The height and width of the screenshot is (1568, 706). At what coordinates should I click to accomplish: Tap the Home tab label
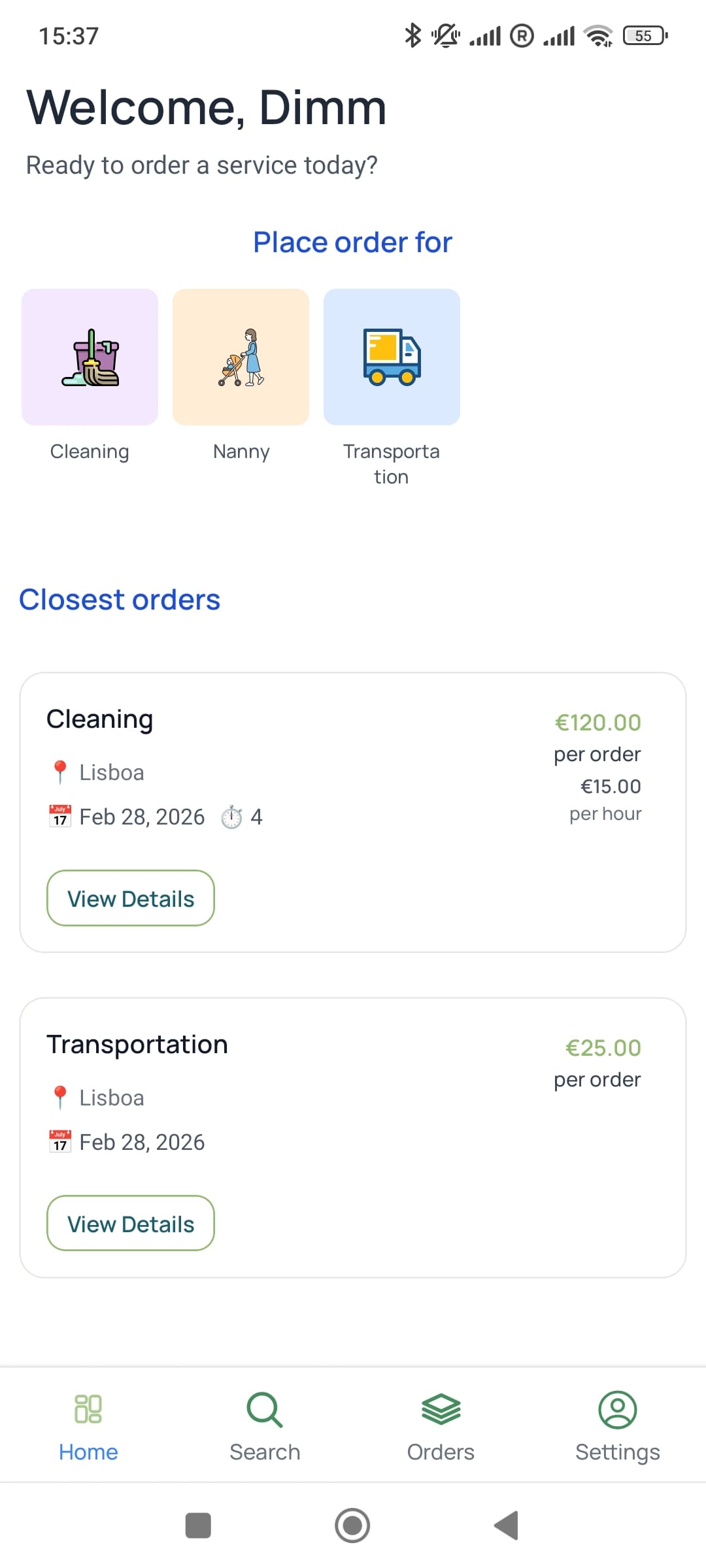click(x=88, y=1452)
